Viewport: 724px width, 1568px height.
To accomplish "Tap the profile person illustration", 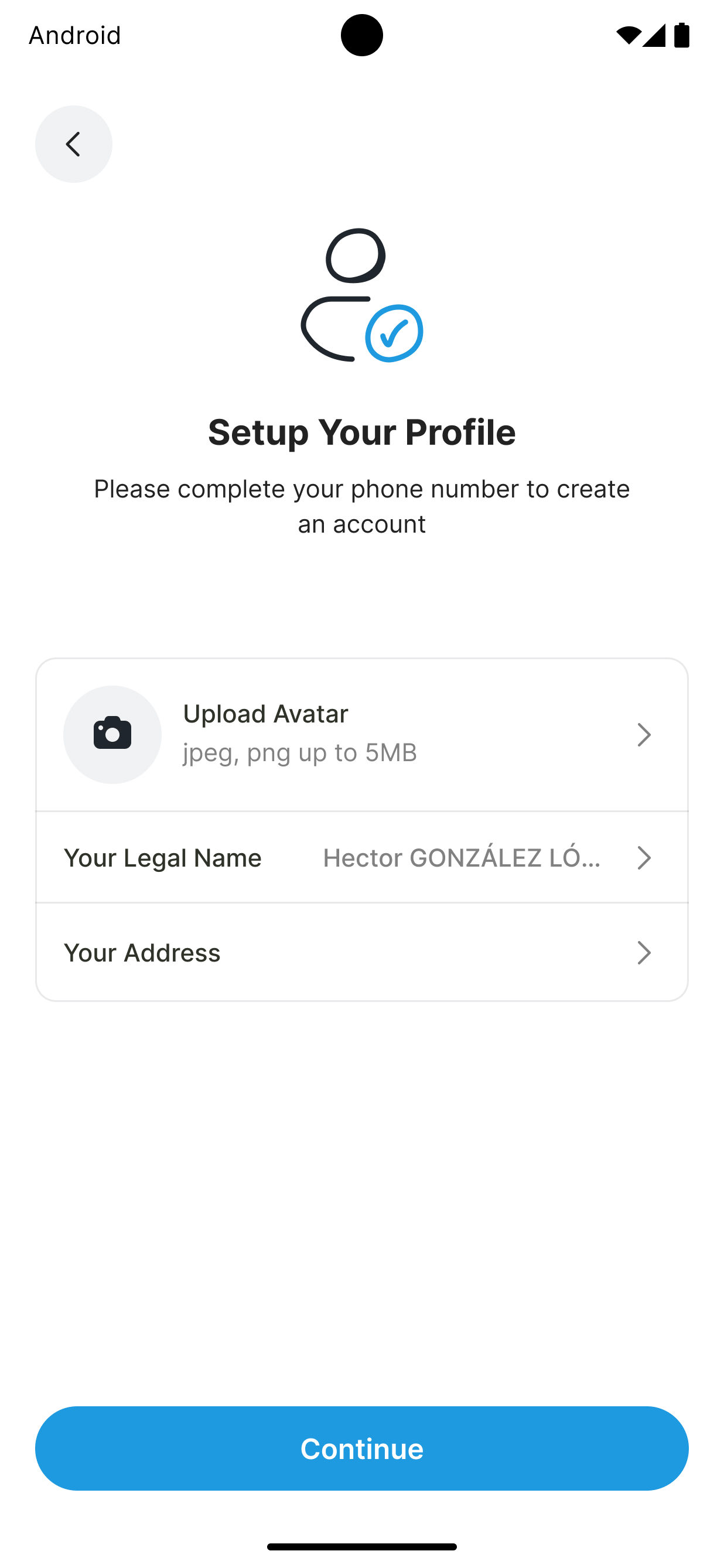I will (344, 295).
